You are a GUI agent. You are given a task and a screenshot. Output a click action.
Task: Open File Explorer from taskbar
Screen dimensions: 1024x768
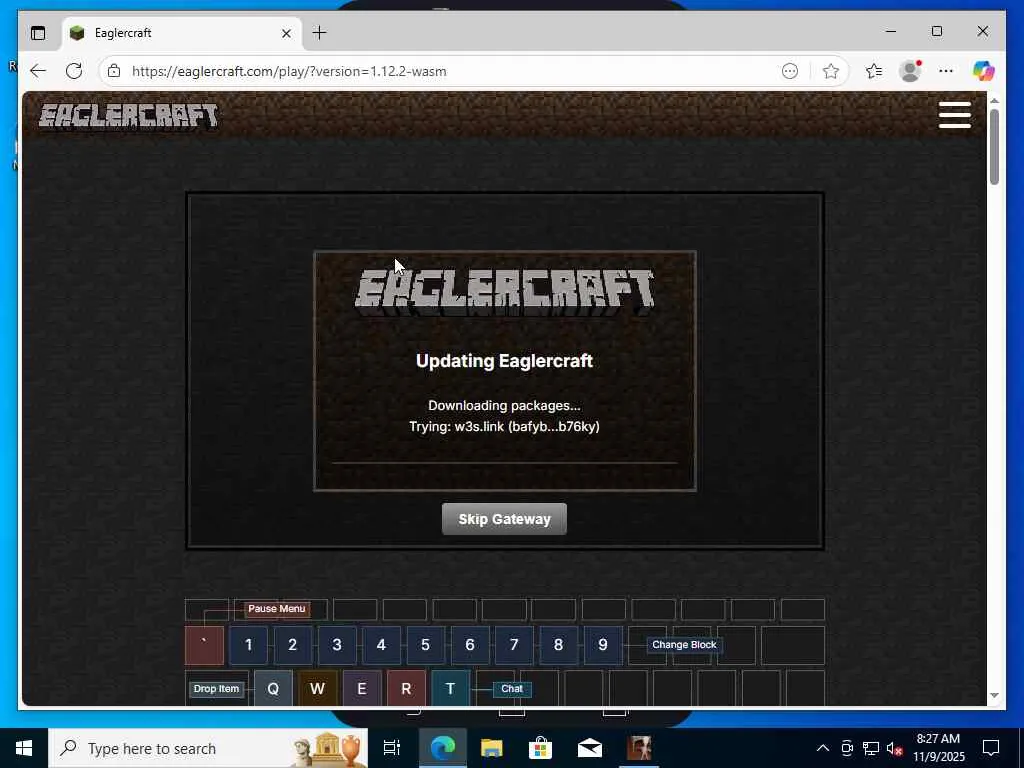tap(491, 748)
